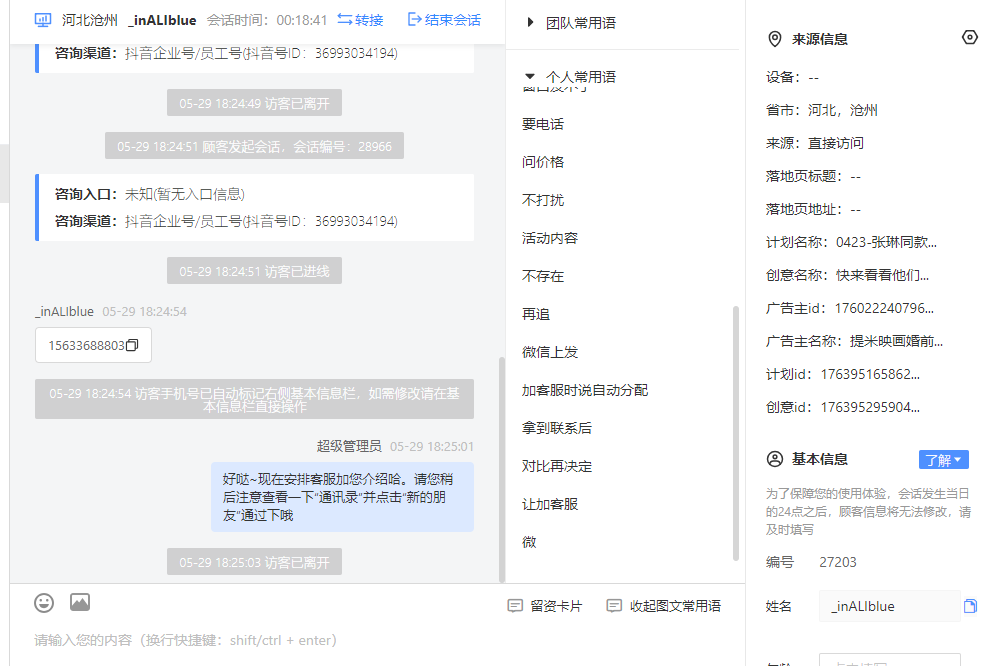
Task: Select the 拿到联系后 quick phrase
Action: pos(556,428)
